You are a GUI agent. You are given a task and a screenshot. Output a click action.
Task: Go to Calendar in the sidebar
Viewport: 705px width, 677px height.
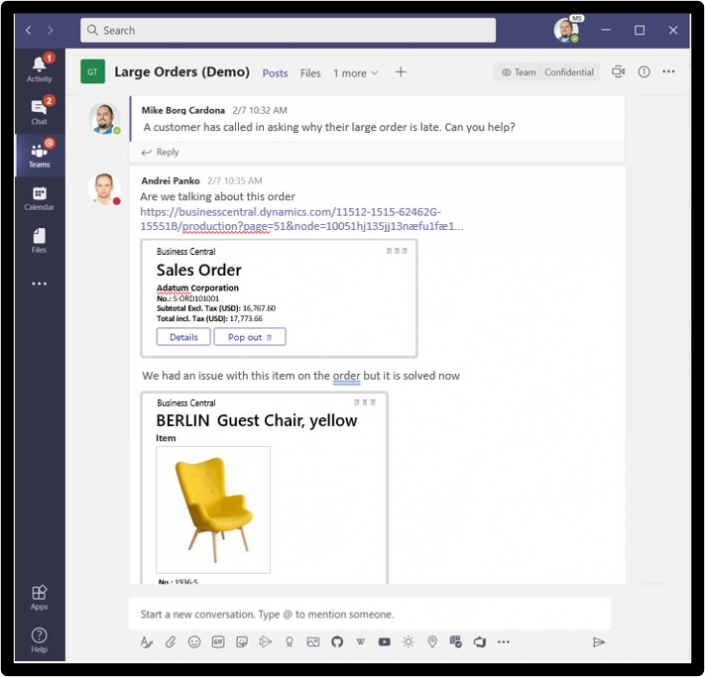[39, 197]
